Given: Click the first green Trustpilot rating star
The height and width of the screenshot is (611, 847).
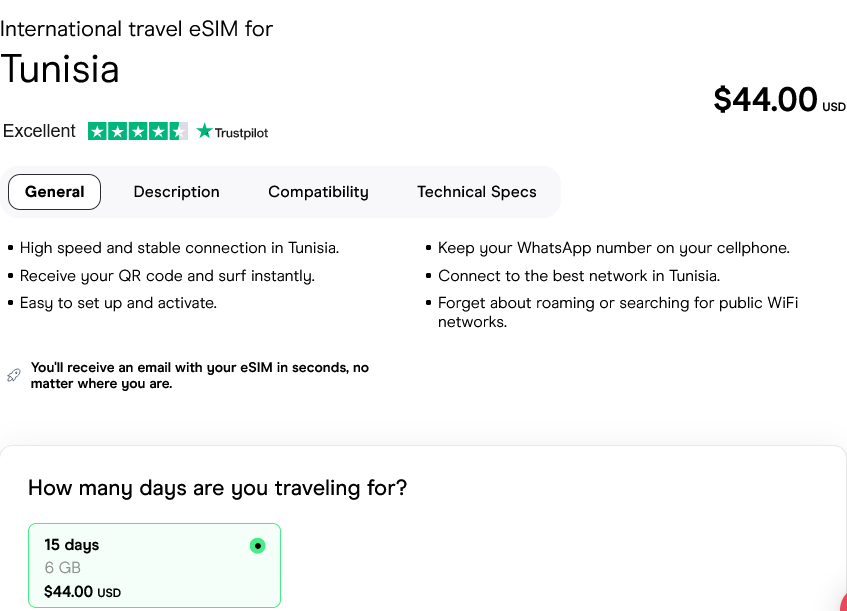Looking at the screenshot, I should coord(97,131).
